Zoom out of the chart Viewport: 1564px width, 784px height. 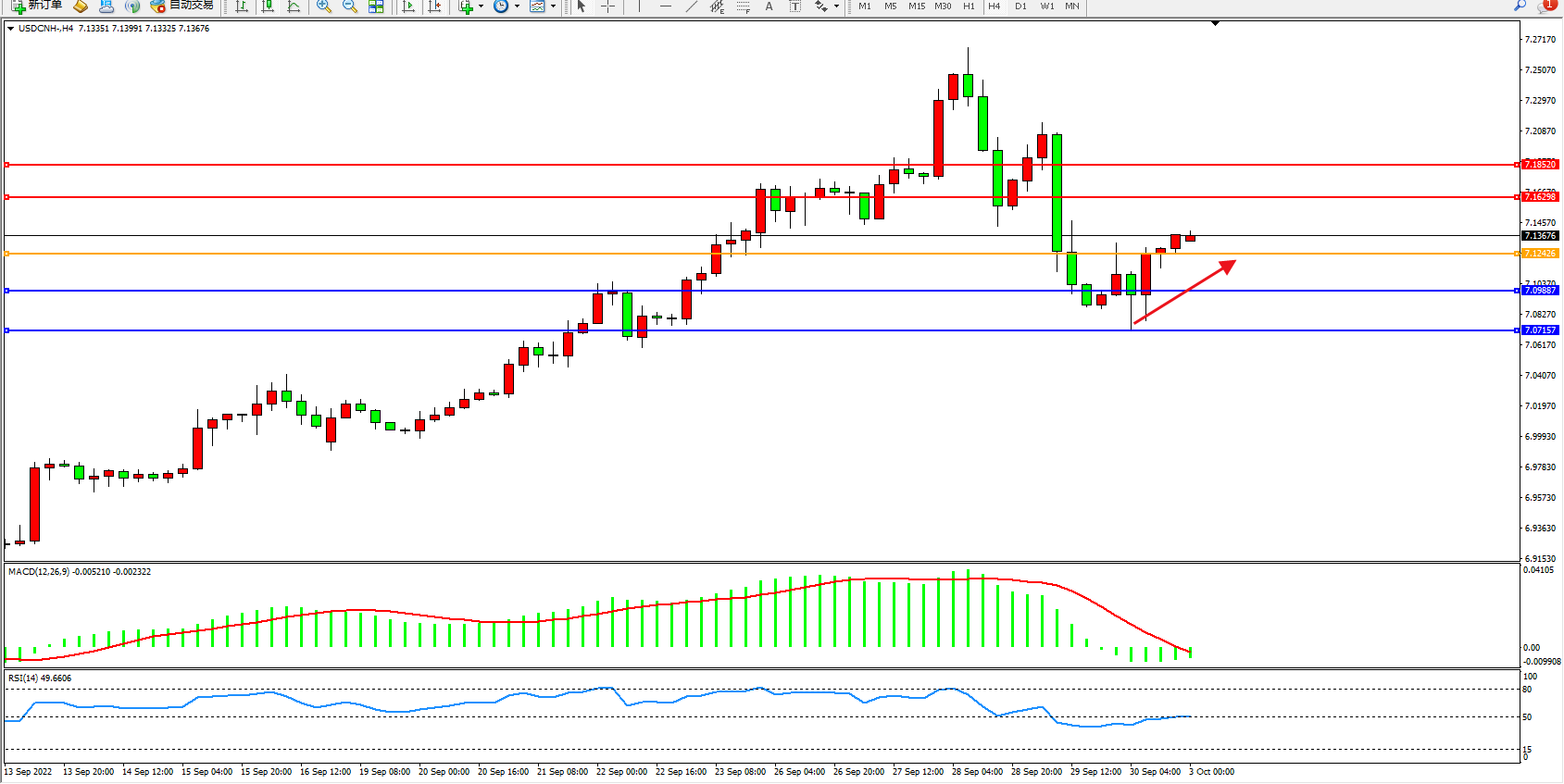[349, 6]
